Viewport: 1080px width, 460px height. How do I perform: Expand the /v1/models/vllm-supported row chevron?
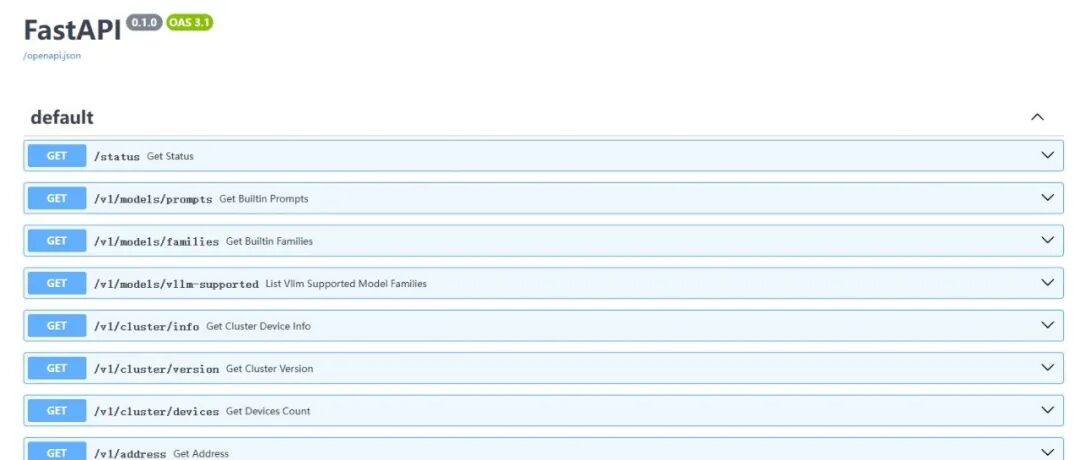(1048, 283)
